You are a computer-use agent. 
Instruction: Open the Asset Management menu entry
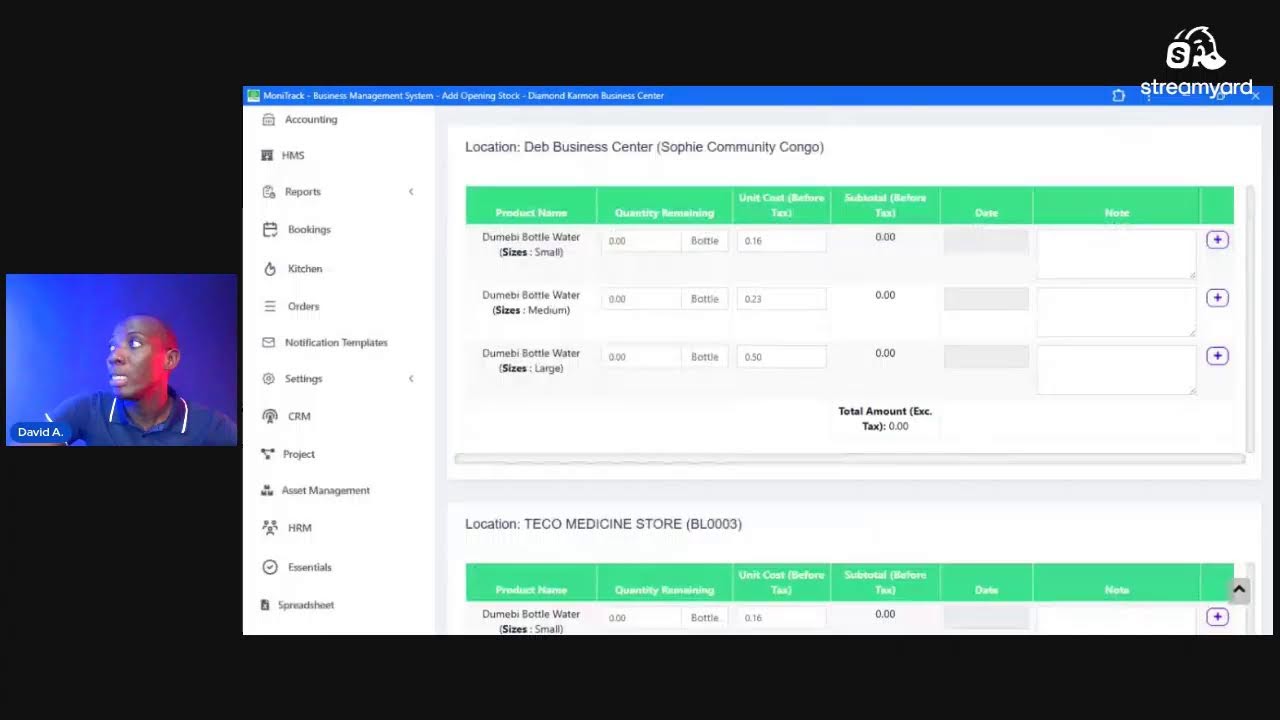326,490
